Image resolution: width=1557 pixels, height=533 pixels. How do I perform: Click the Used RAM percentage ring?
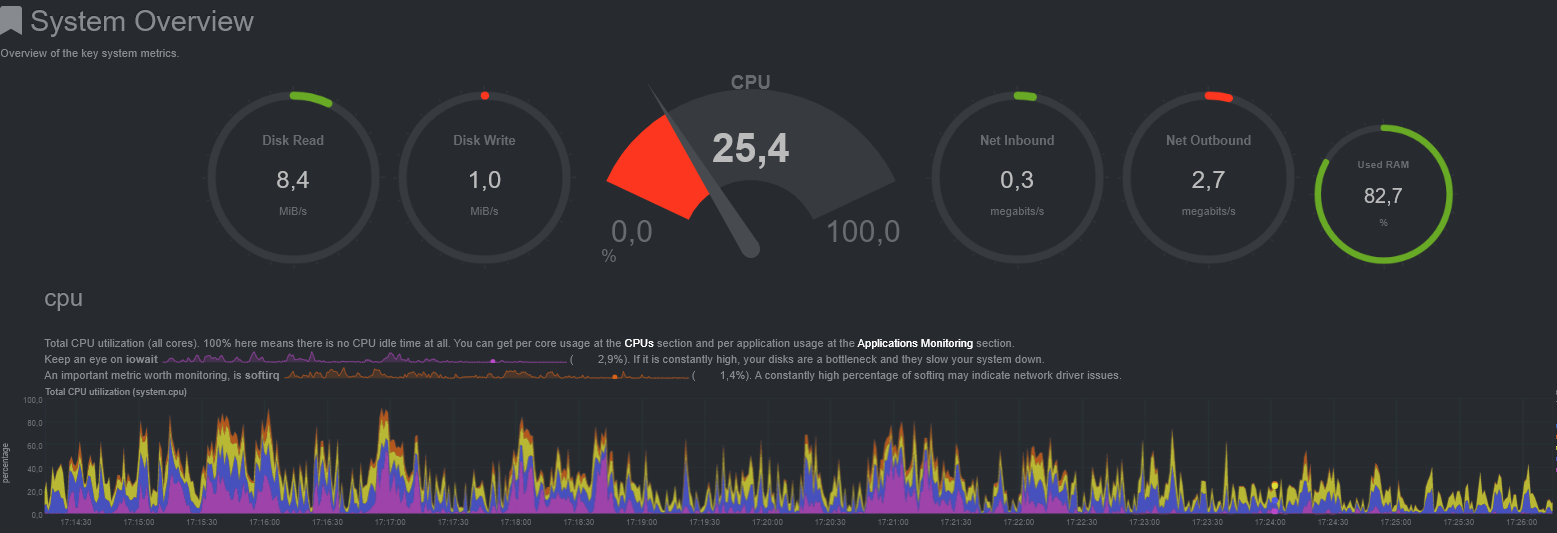coord(1383,194)
